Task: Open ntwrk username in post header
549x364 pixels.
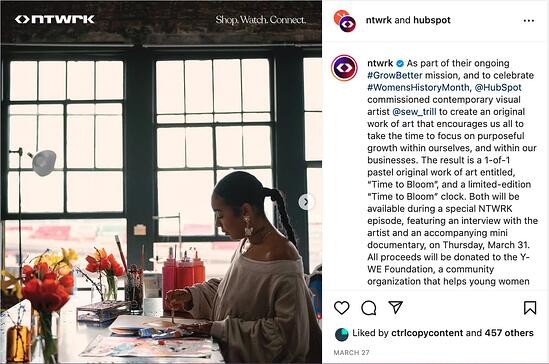Action: 378,20
